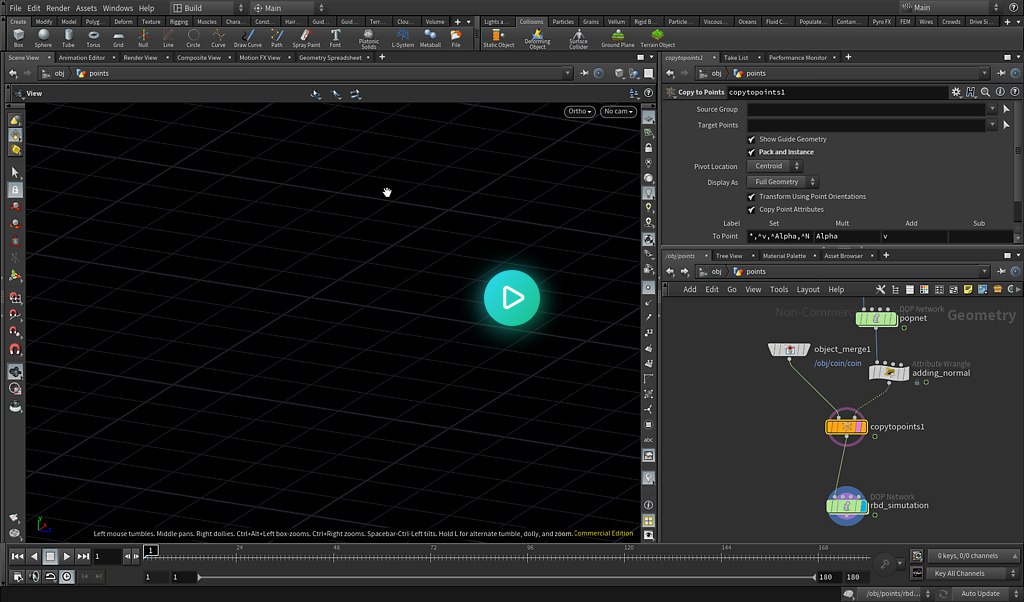This screenshot has width=1024, height=602.
Task: Open the Main takes dropdown at top right
Action: coord(950,7)
